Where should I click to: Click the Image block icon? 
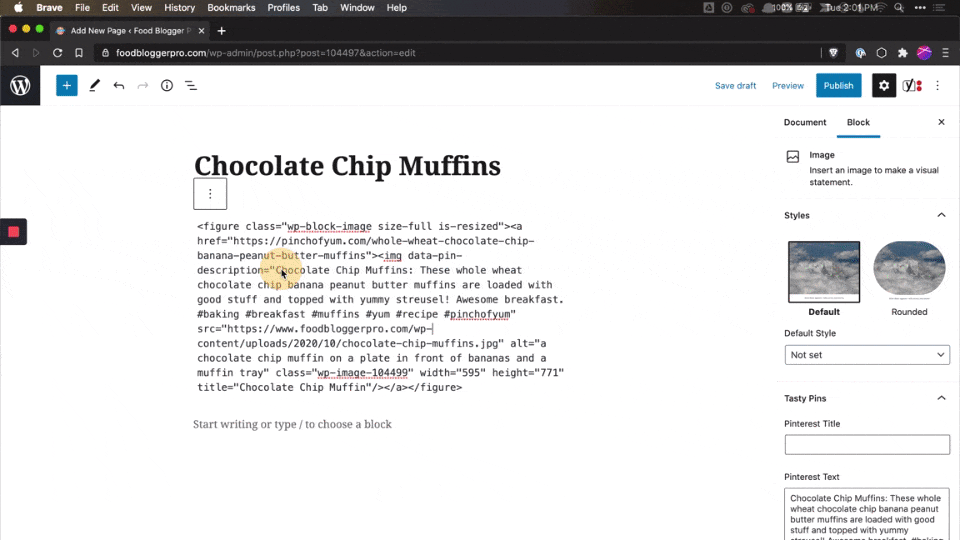793,157
